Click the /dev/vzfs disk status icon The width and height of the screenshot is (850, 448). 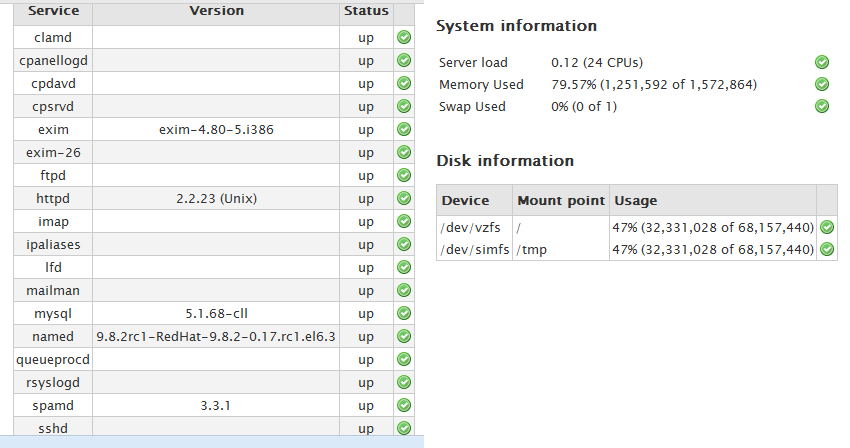pos(827,227)
